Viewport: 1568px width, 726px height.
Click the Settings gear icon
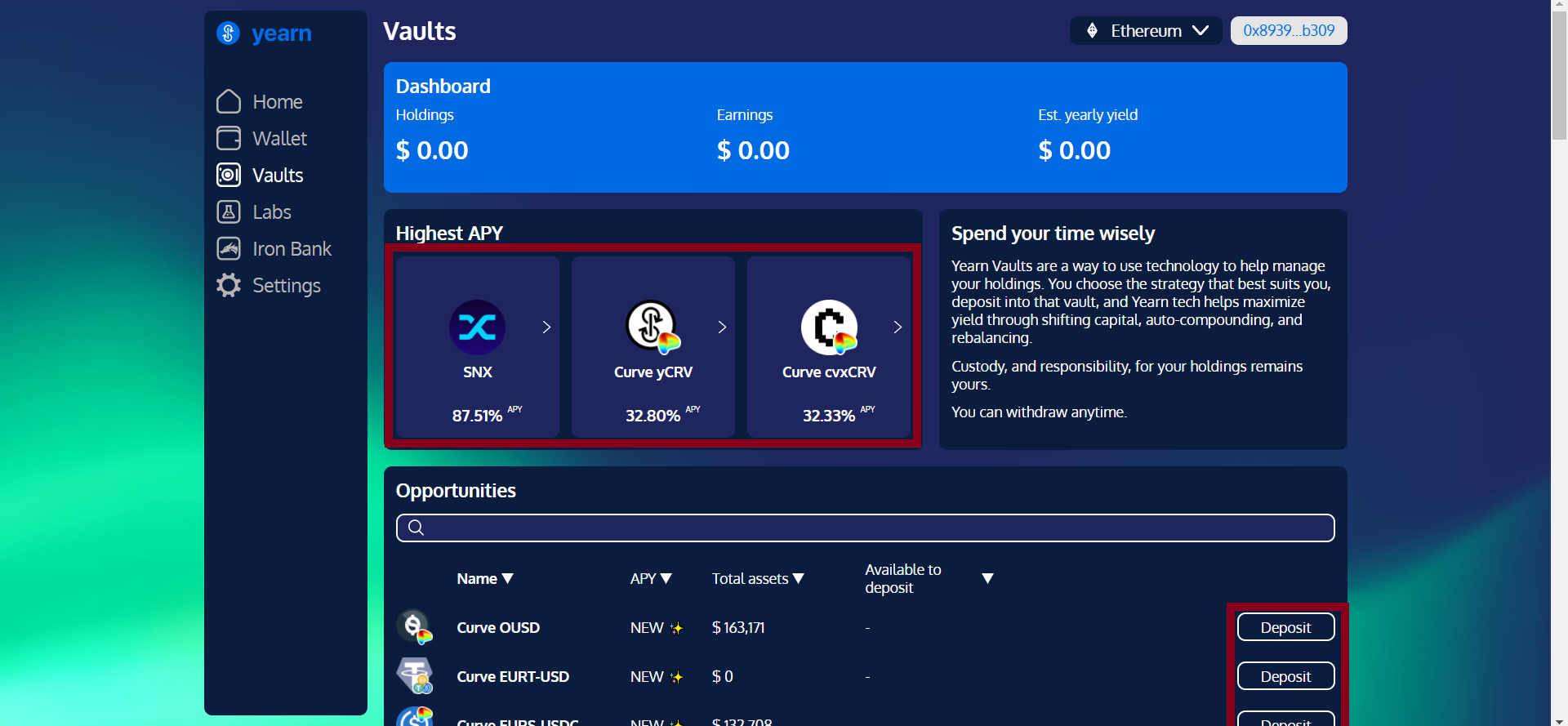229,285
